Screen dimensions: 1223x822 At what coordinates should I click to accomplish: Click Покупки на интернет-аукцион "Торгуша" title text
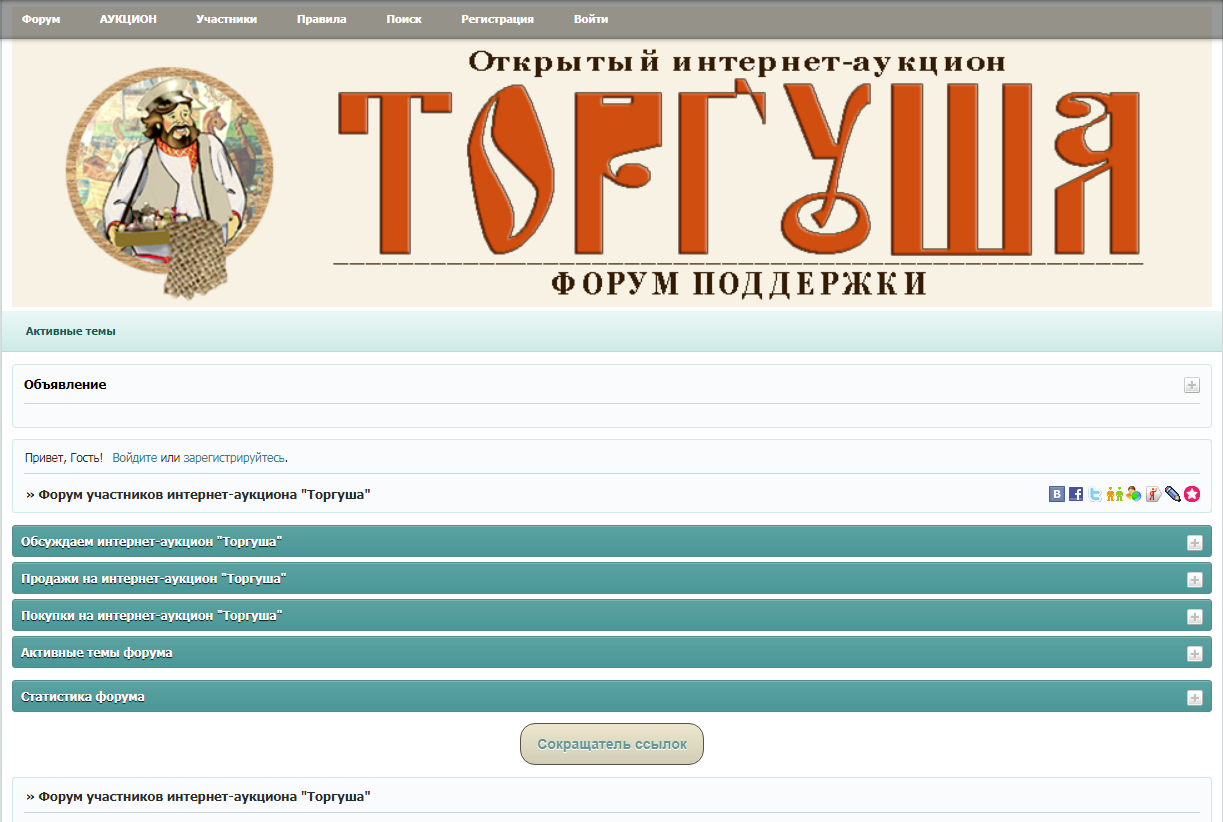(152, 615)
